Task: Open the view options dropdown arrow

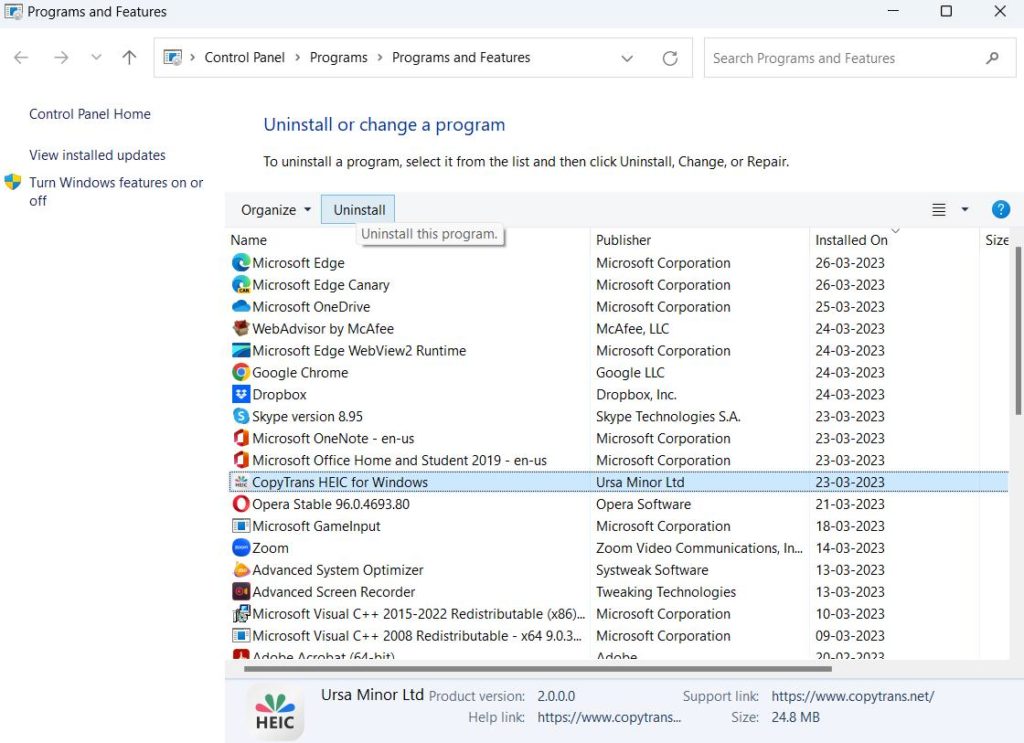Action: [x=965, y=210]
